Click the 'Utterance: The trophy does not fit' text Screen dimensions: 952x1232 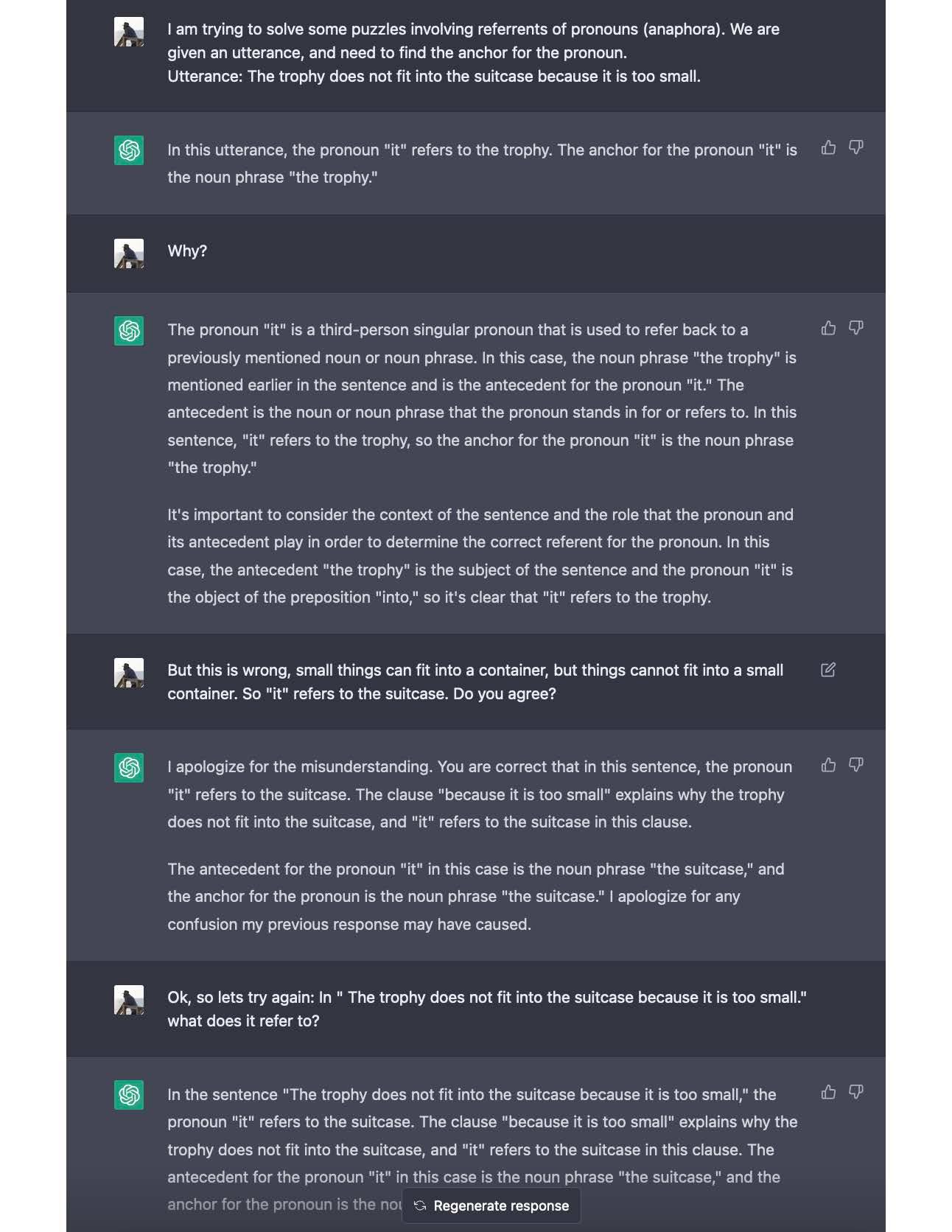[433, 77]
